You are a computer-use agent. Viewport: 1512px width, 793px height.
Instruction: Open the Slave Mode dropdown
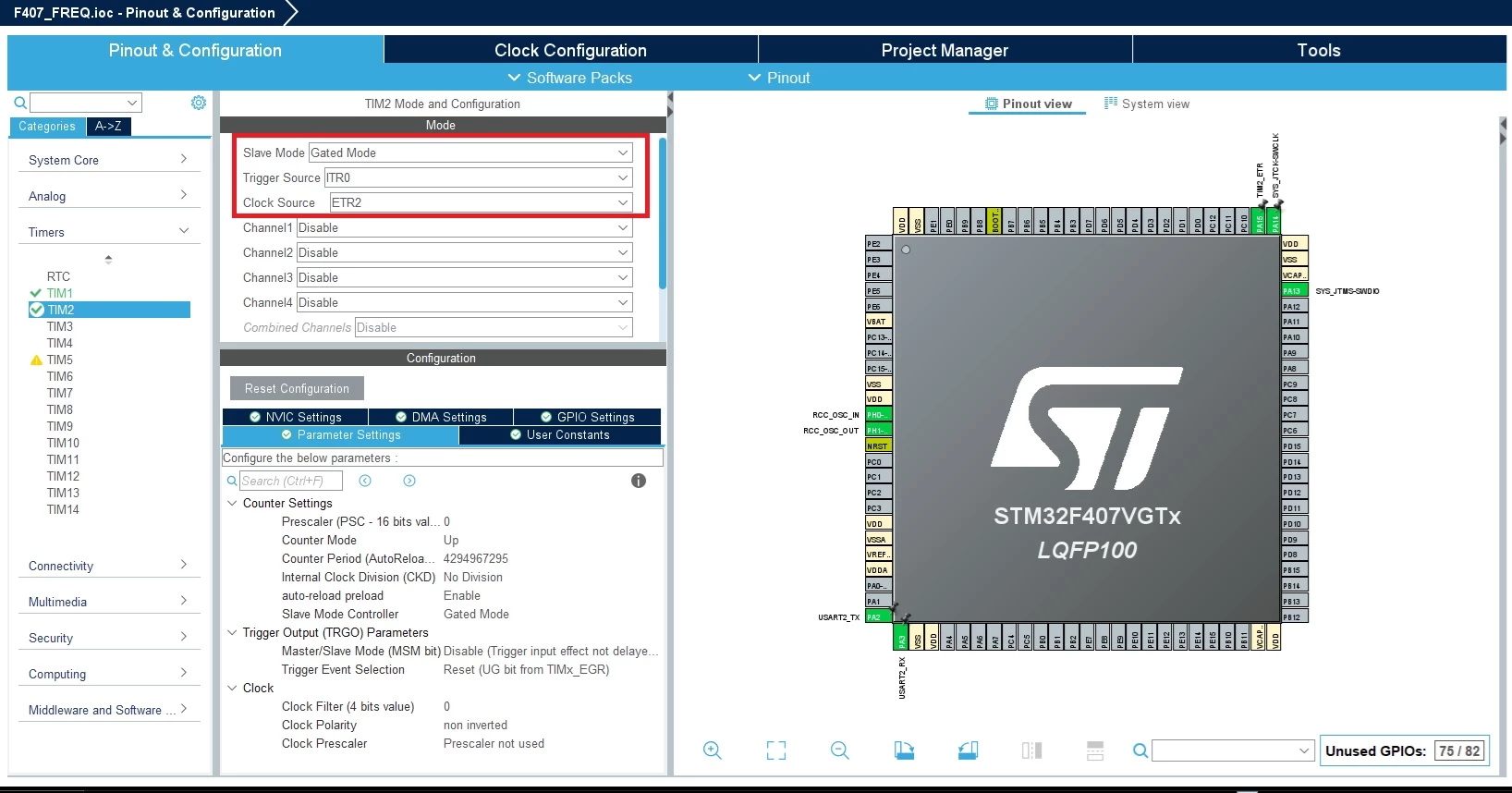(x=470, y=152)
